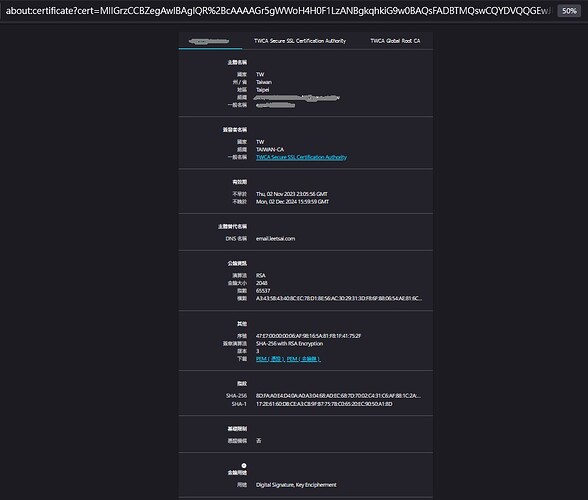The width and height of the screenshot is (588, 500).
Task: Click the Digital Signature, Key Encipherment value
Action: pyautogui.click(x=296, y=485)
